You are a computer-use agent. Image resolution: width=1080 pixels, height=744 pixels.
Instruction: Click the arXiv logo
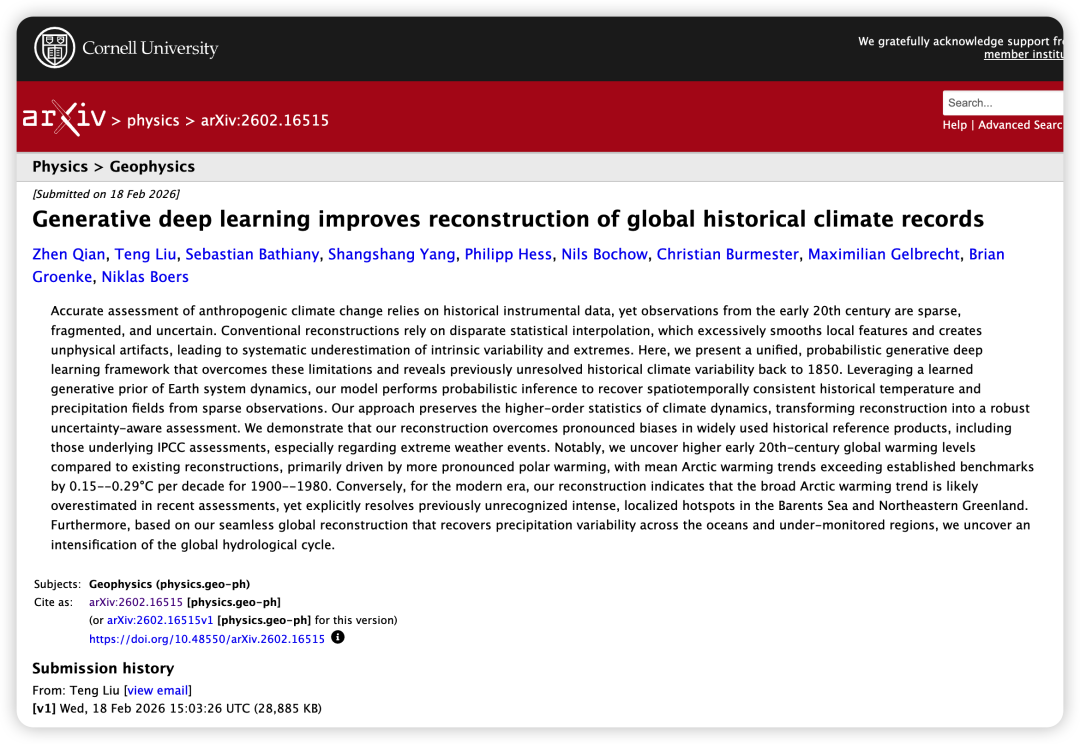point(64,116)
